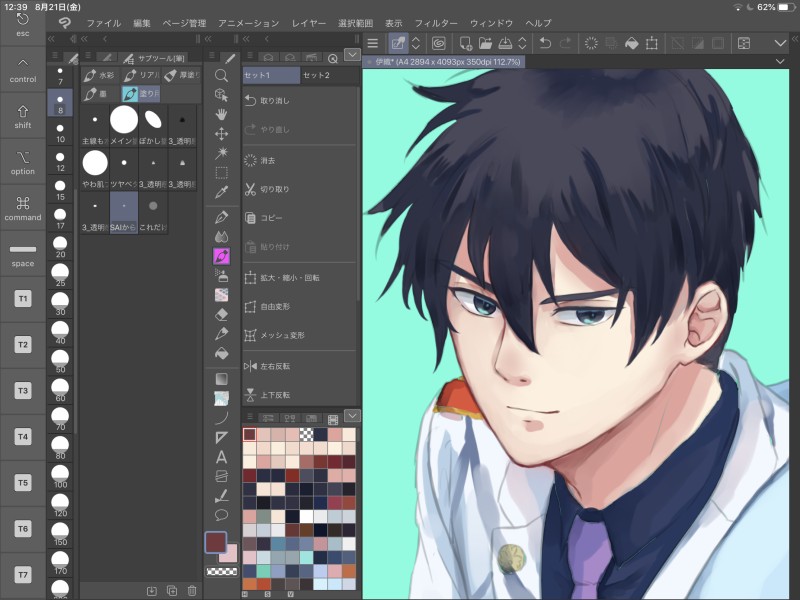Select the Airbrush tool
This screenshot has height=600, width=800.
[x=221, y=276]
